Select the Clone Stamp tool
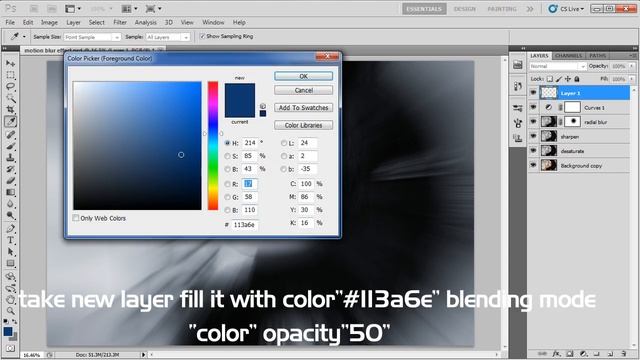Screen dimensions: 640x360 [x=11, y=157]
